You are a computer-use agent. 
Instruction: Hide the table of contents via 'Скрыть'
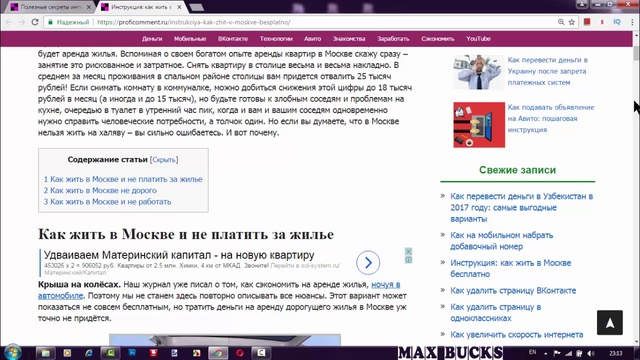(164, 160)
